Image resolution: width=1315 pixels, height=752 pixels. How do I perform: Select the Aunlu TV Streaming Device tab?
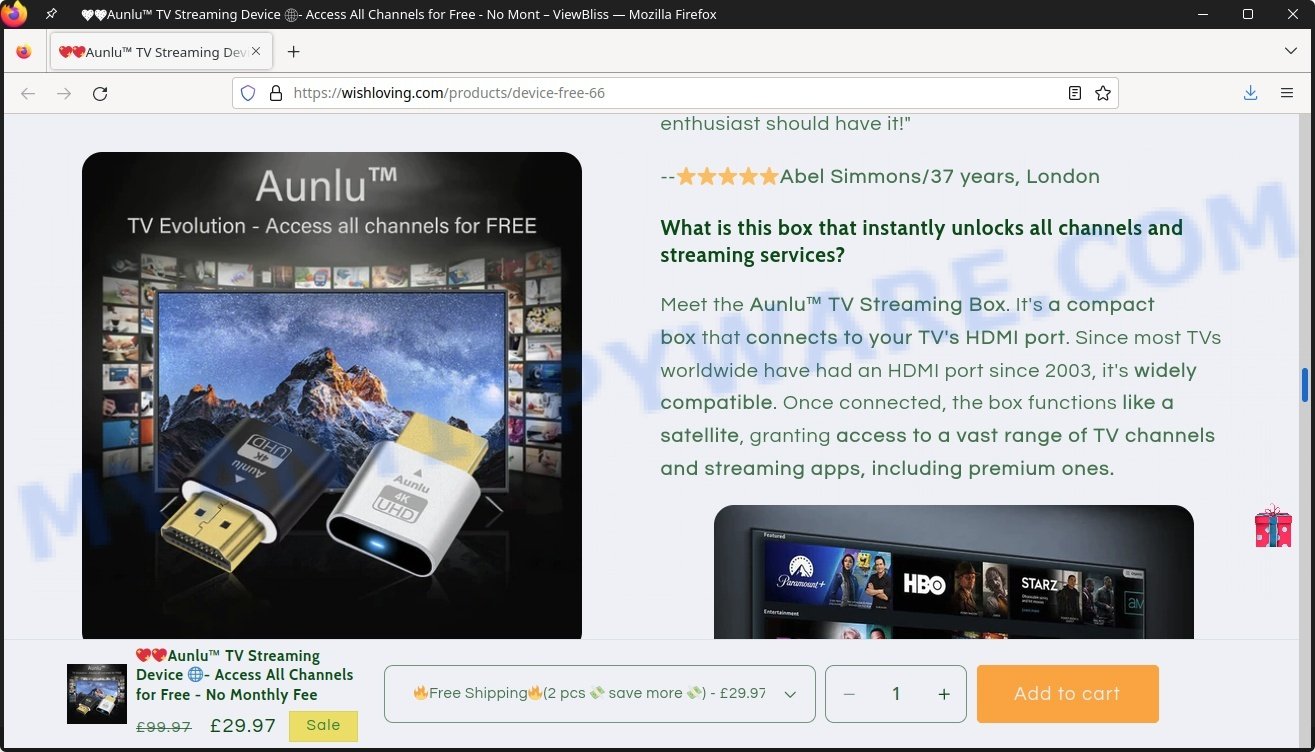(x=160, y=52)
